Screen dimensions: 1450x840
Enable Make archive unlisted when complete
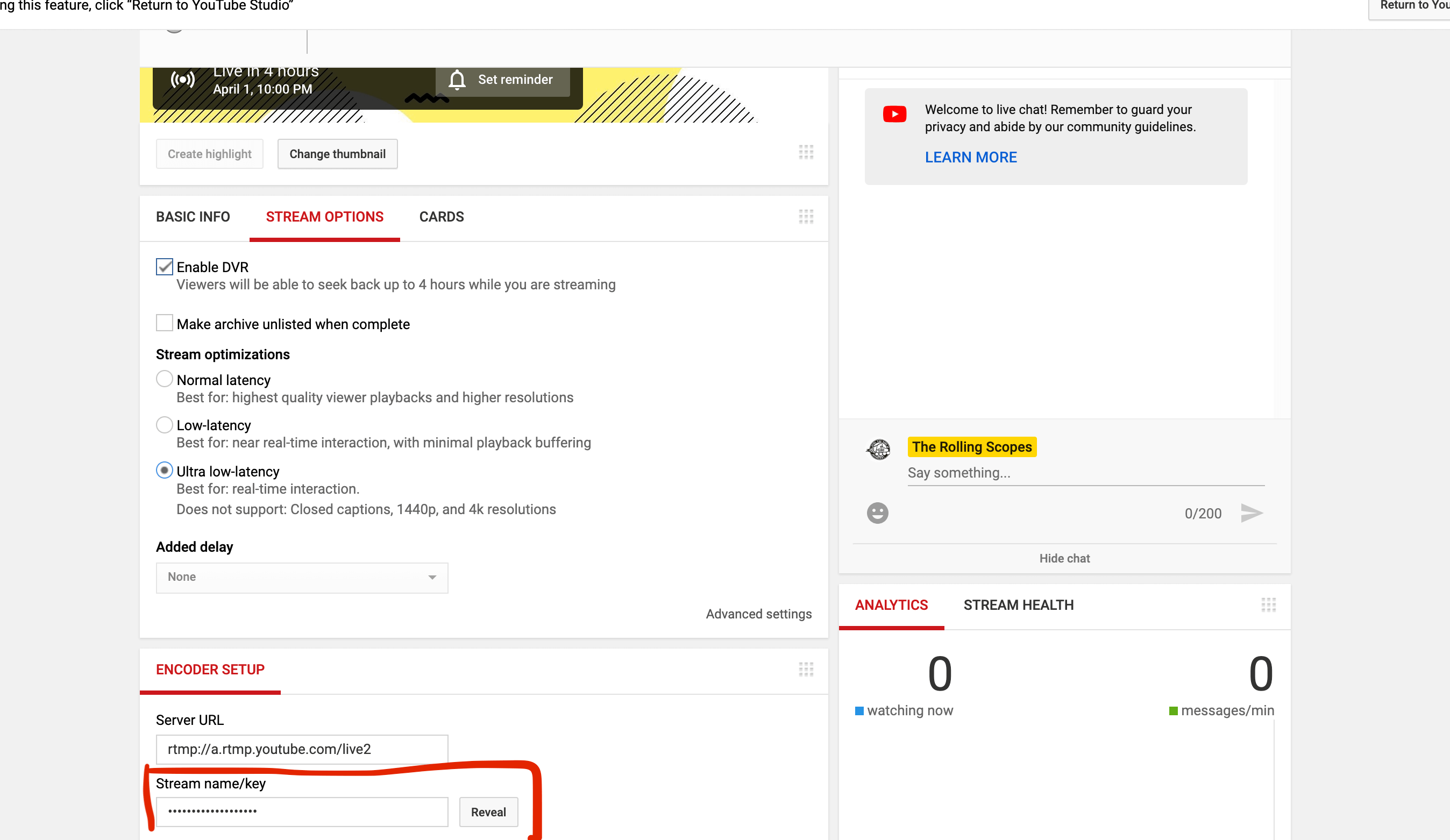(x=164, y=323)
